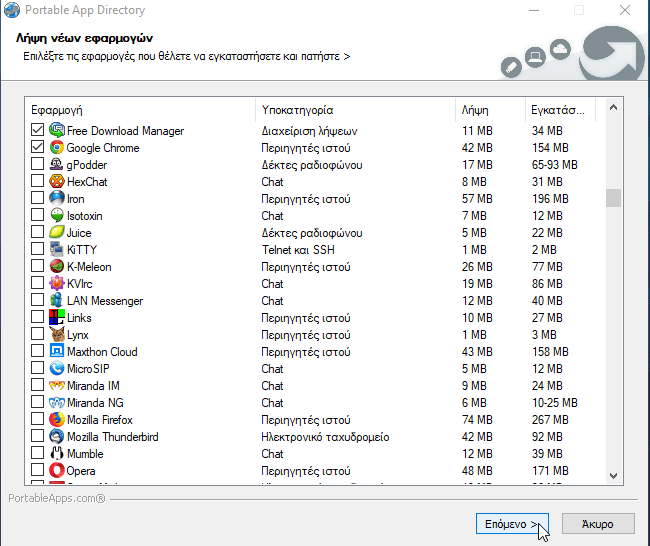The height and width of the screenshot is (546, 650).
Task: Sort by the Λήψη column header
Action: click(x=490, y=110)
